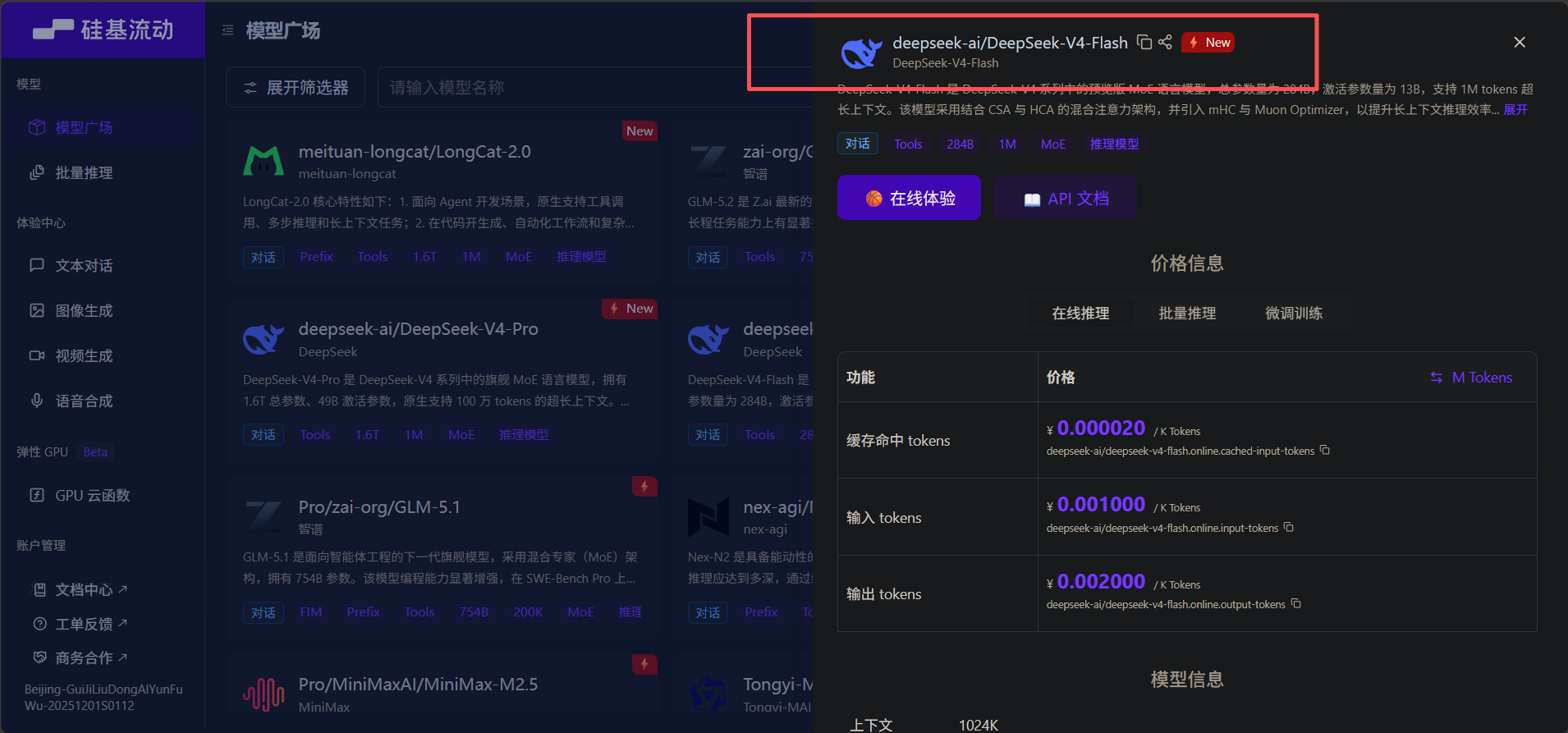Click the output token price 0.002000
The height and width of the screenshot is (733, 1568).
point(1101,581)
